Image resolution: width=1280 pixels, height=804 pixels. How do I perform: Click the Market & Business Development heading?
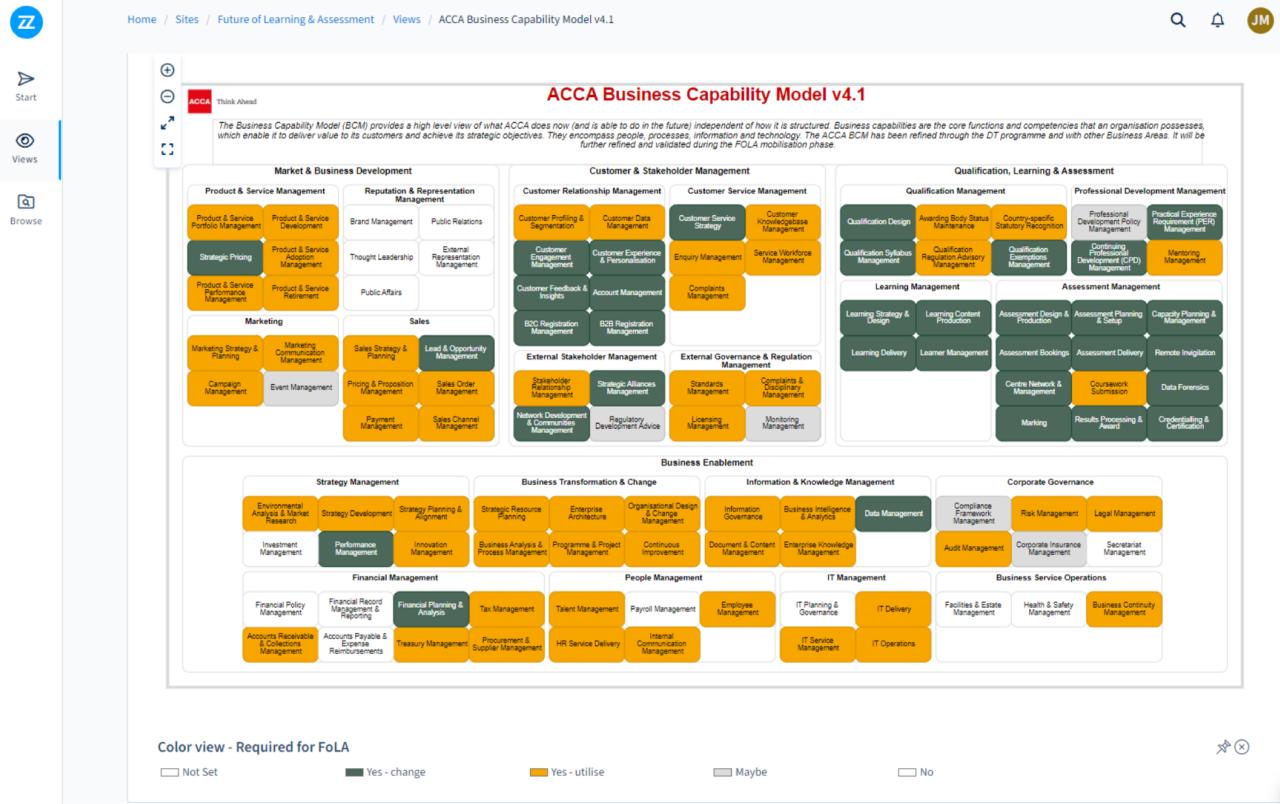[x=343, y=171]
